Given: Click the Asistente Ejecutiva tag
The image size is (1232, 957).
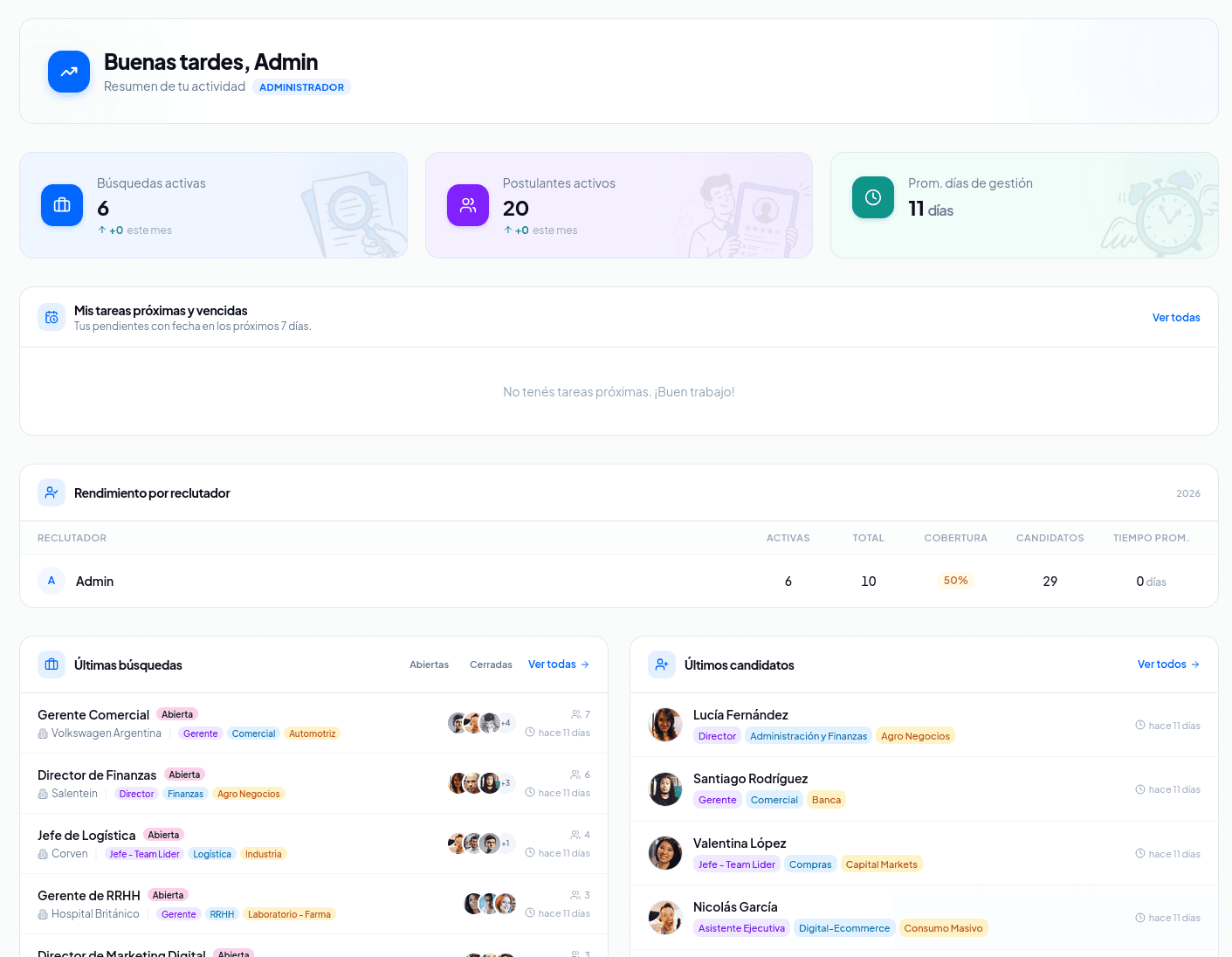Looking at the screenshot, I should pos(741,928).
